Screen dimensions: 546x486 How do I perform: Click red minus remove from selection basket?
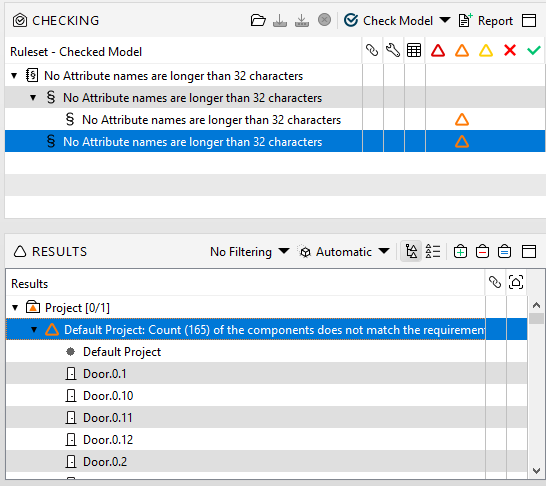[x=482, y=251]
